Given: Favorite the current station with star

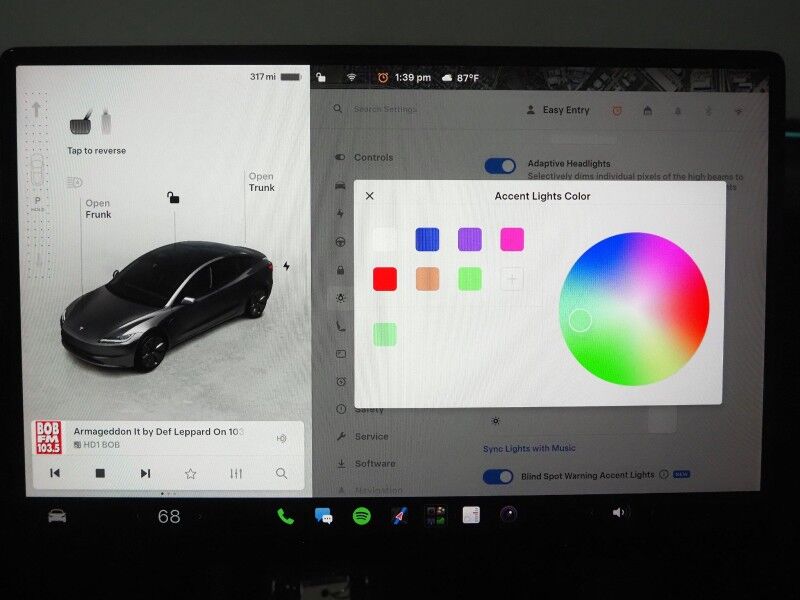Looking at the screenshot, I should pos(190,473).
